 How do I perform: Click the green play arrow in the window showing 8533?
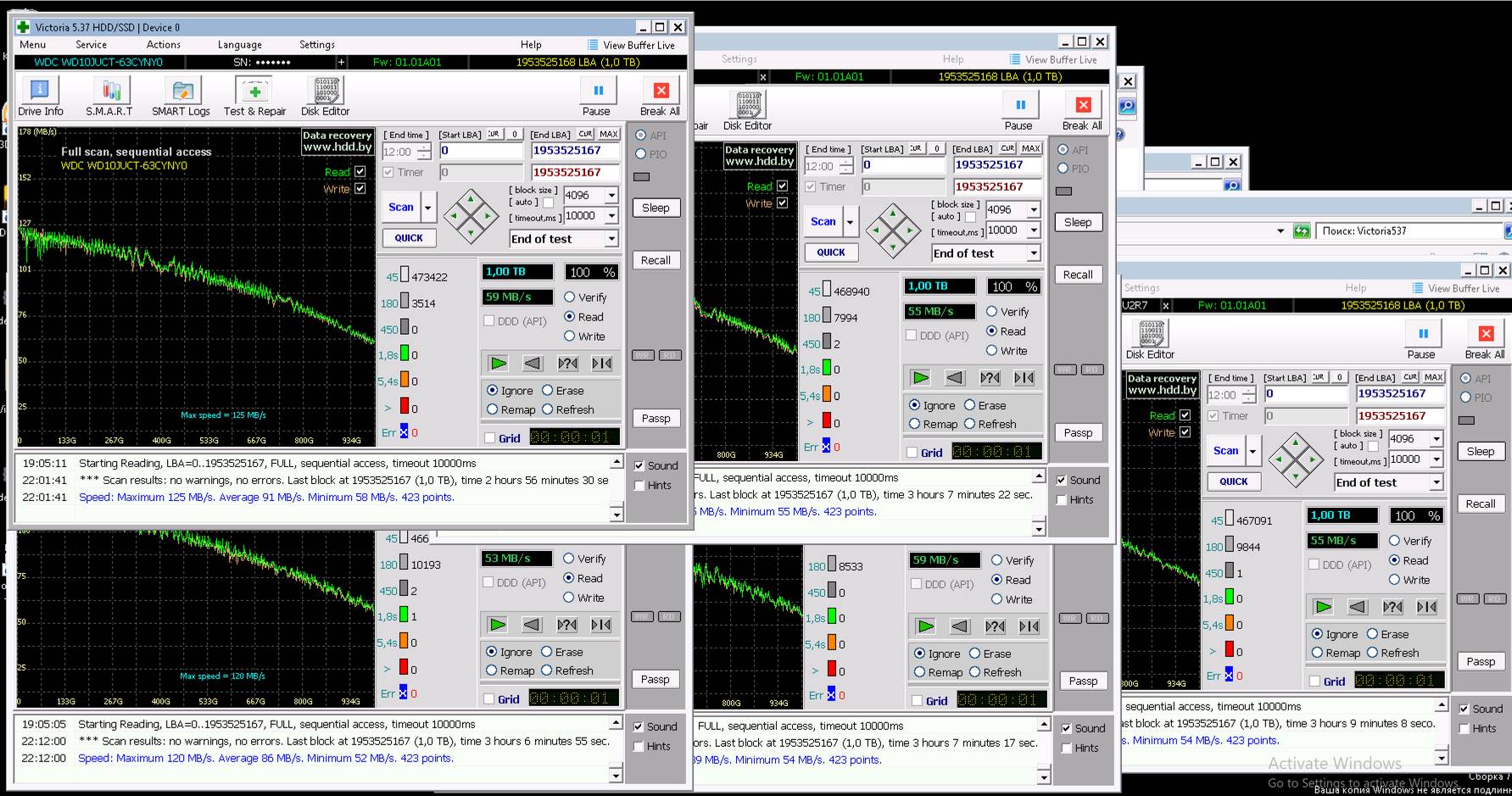click(925, 626)
